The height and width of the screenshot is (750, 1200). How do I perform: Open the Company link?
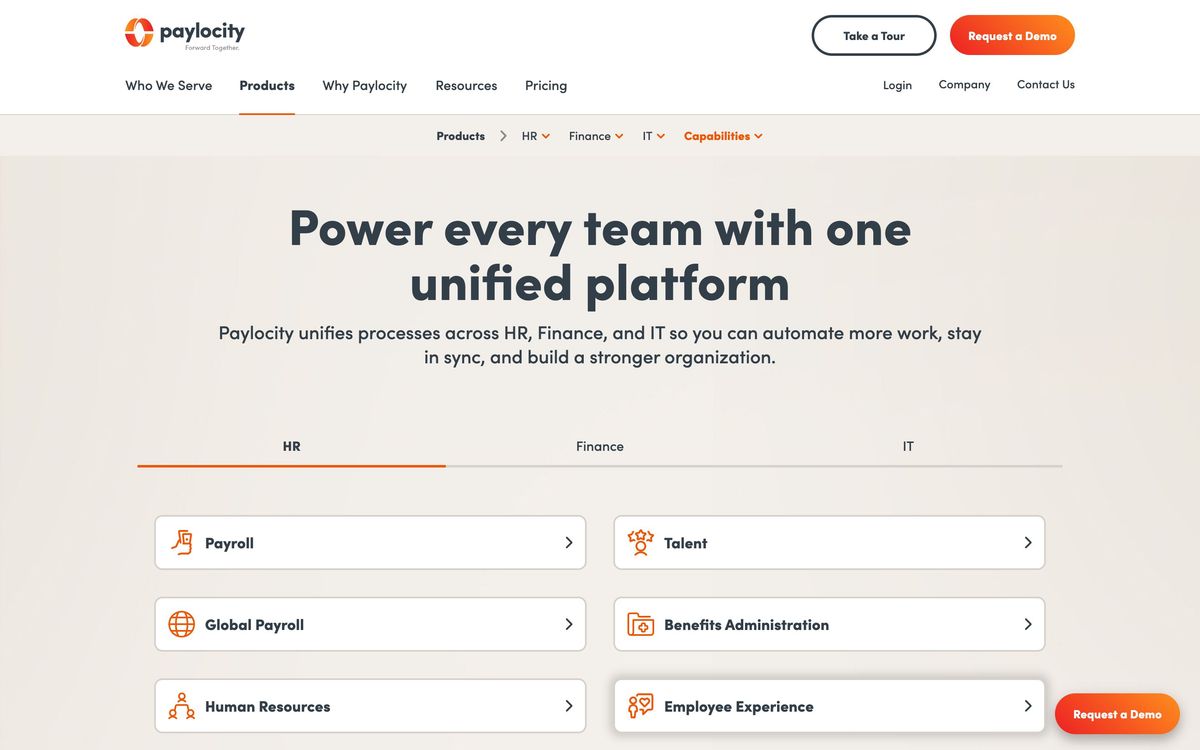coord(964,85)
